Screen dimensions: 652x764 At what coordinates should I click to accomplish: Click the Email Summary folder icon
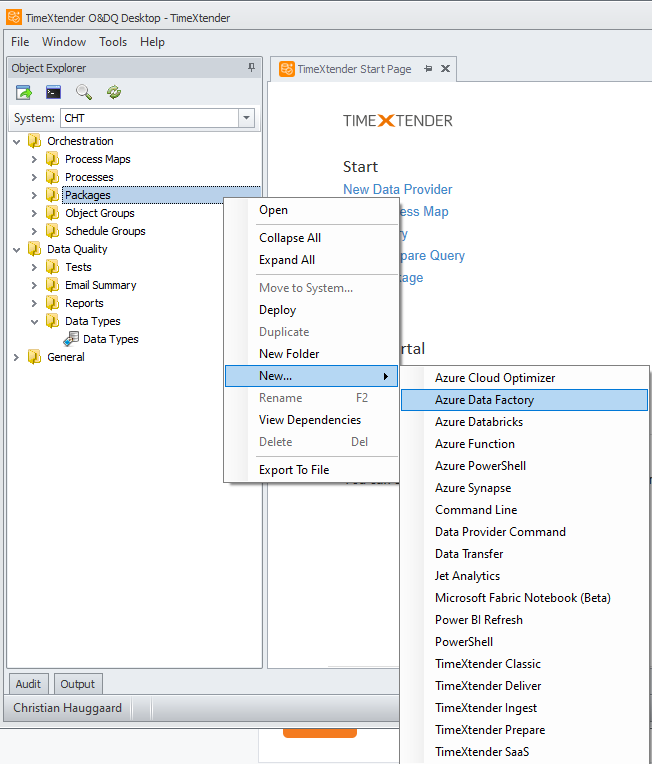point(53,286)
